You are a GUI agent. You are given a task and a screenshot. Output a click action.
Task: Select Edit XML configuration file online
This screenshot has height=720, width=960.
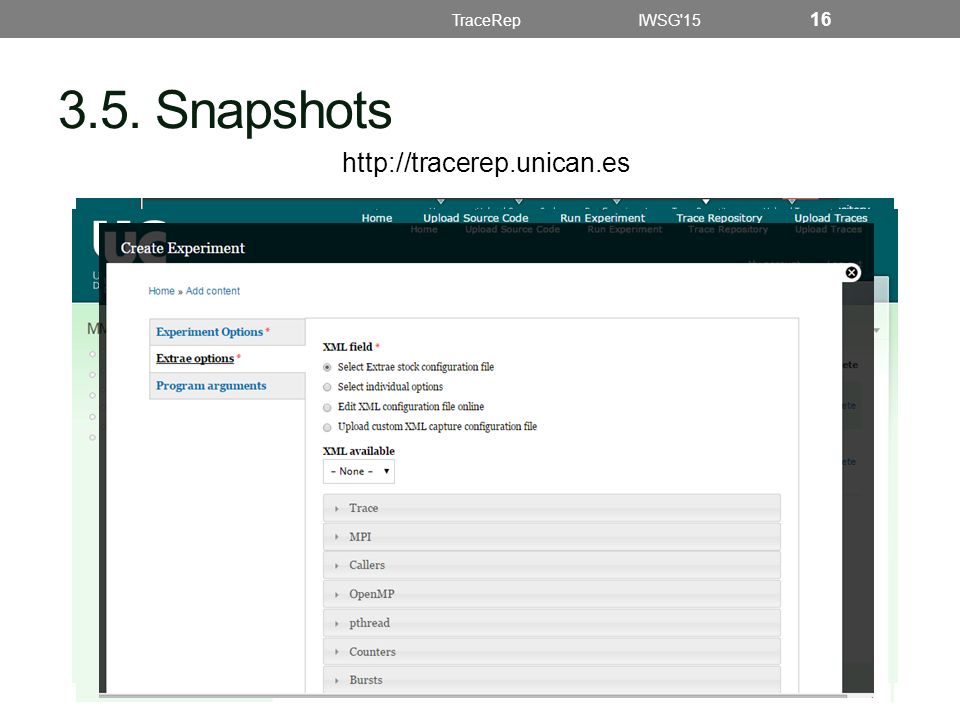click(327, 407)
